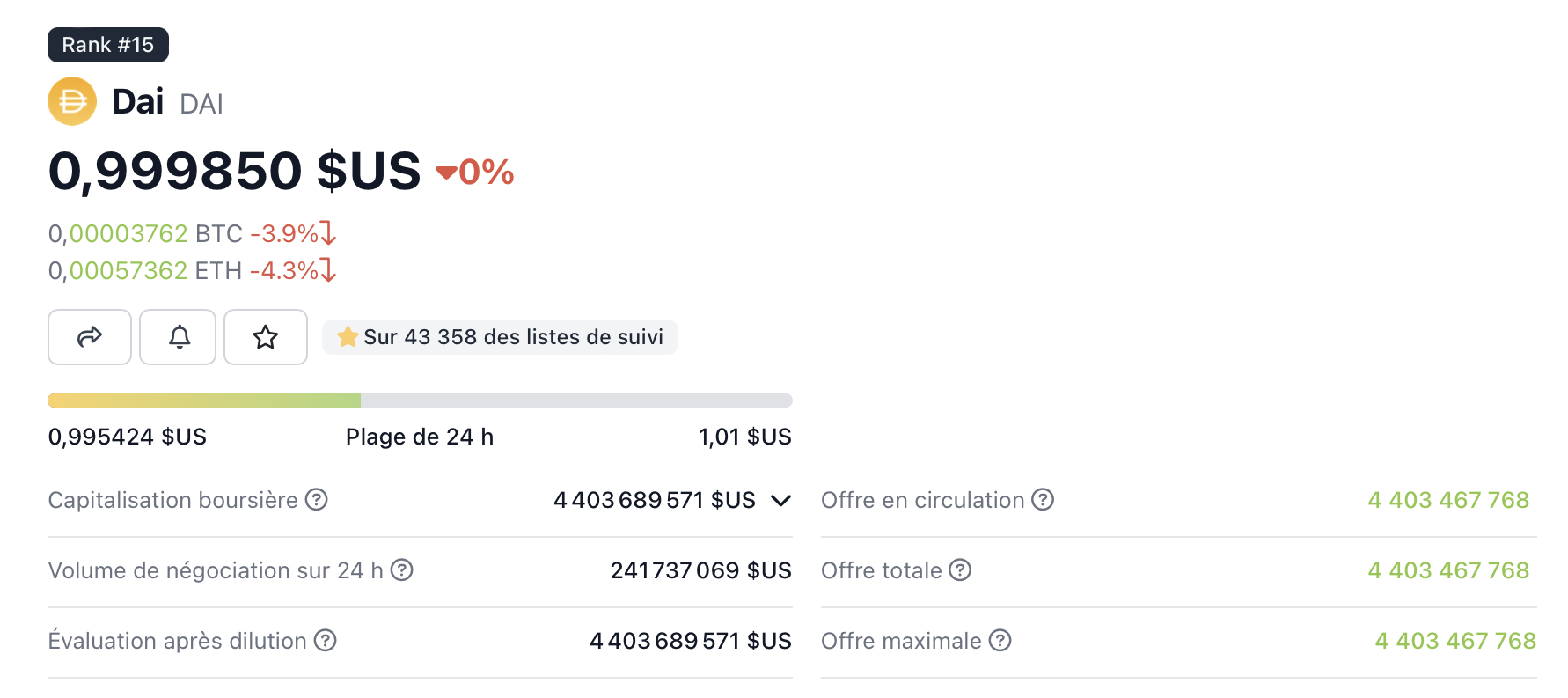Image resolution: width=1568 pixels, height=698 pixels.
Task: Open info icon beside Capitalisation boursière
Action: [x=317, y=500]
